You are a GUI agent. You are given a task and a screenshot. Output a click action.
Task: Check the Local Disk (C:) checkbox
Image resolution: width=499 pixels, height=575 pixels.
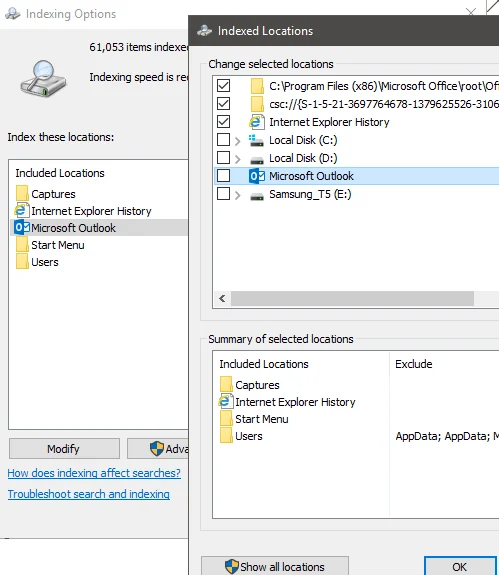point(223,140)
